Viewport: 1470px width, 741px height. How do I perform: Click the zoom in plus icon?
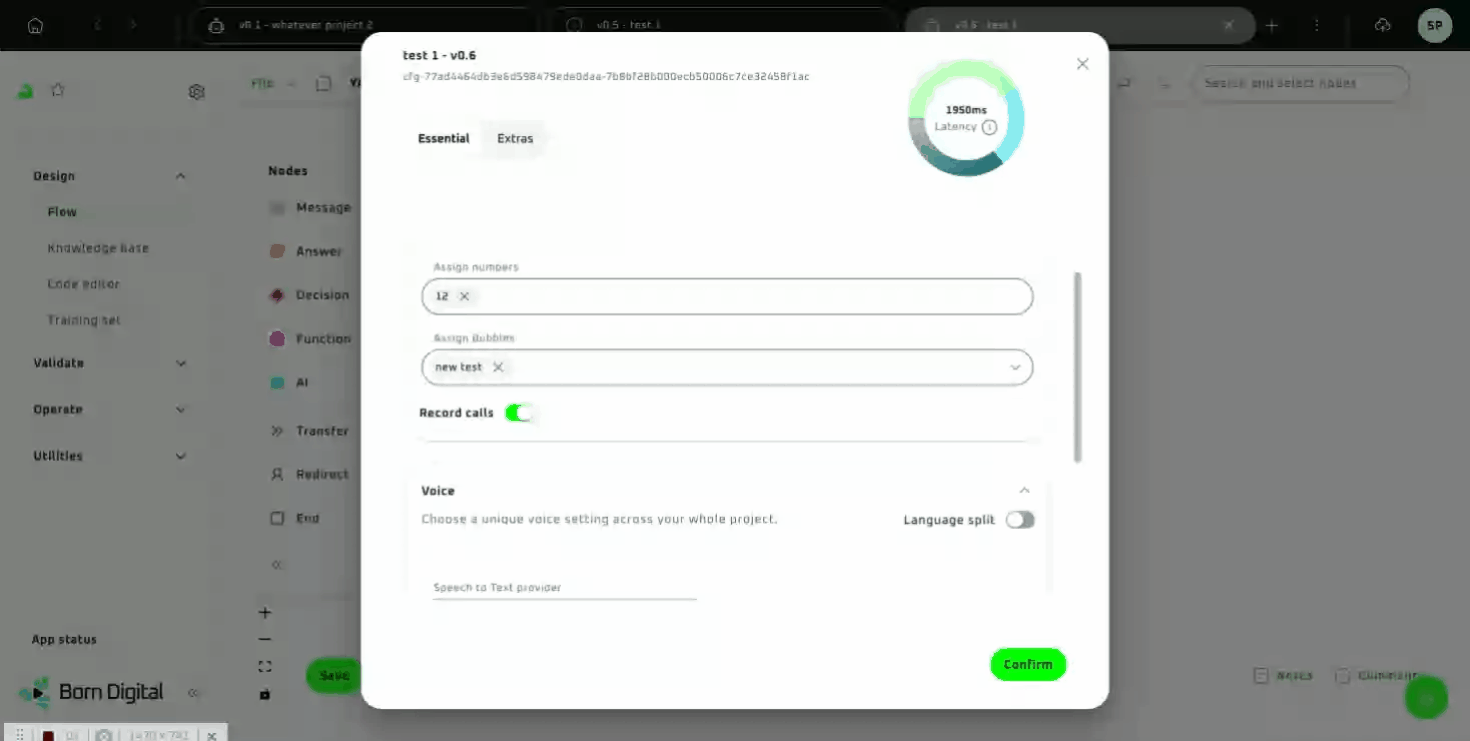pos(265,613)
